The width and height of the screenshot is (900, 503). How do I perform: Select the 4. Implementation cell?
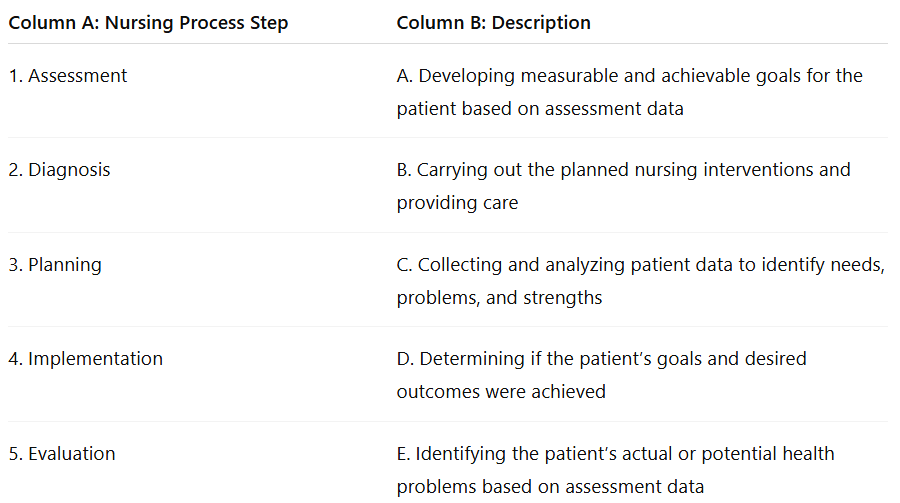[x=86, y=359]
